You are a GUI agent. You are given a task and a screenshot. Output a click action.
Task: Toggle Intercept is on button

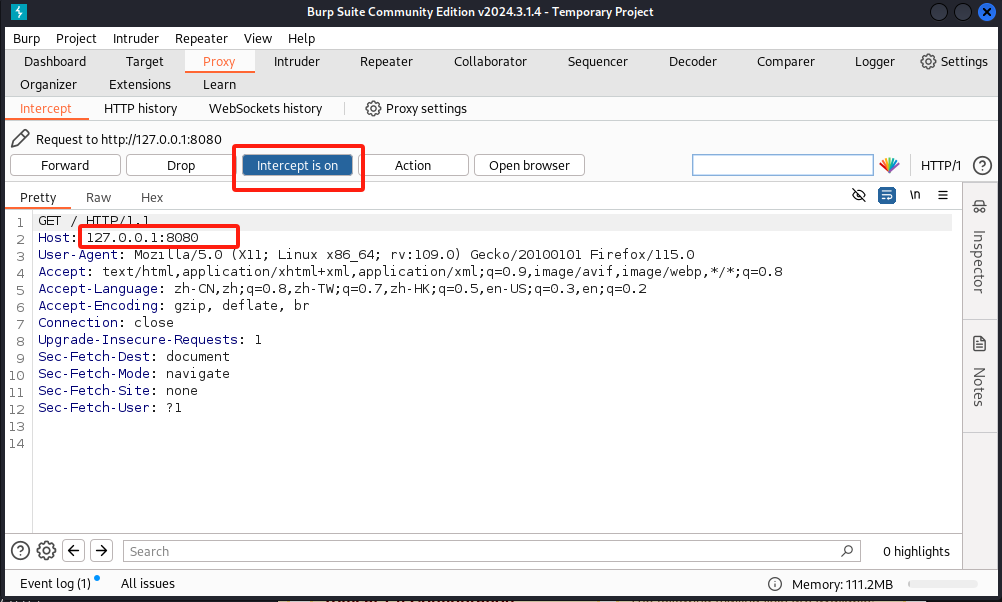297,166
